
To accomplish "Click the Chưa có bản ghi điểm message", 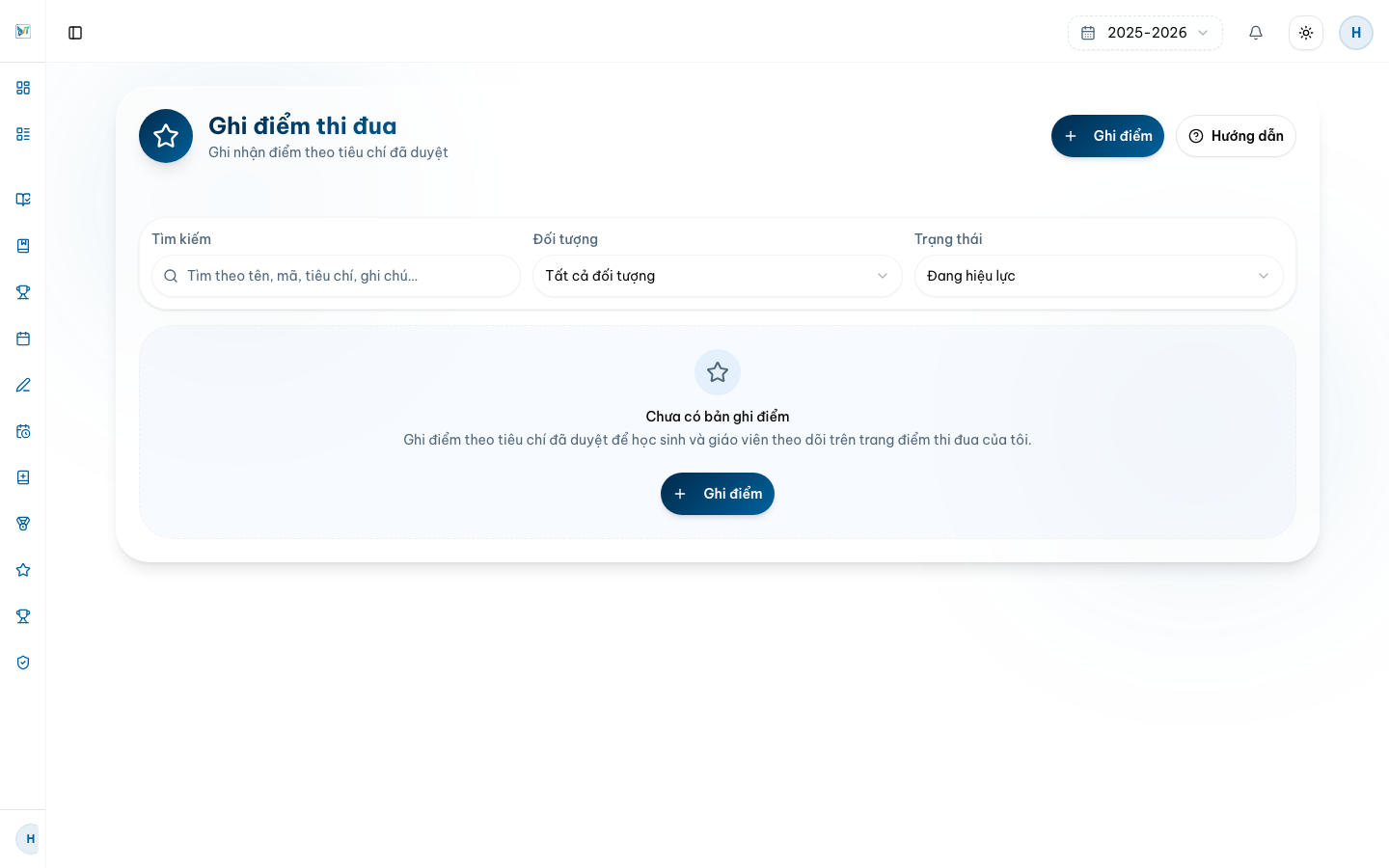I will point(718,417).
